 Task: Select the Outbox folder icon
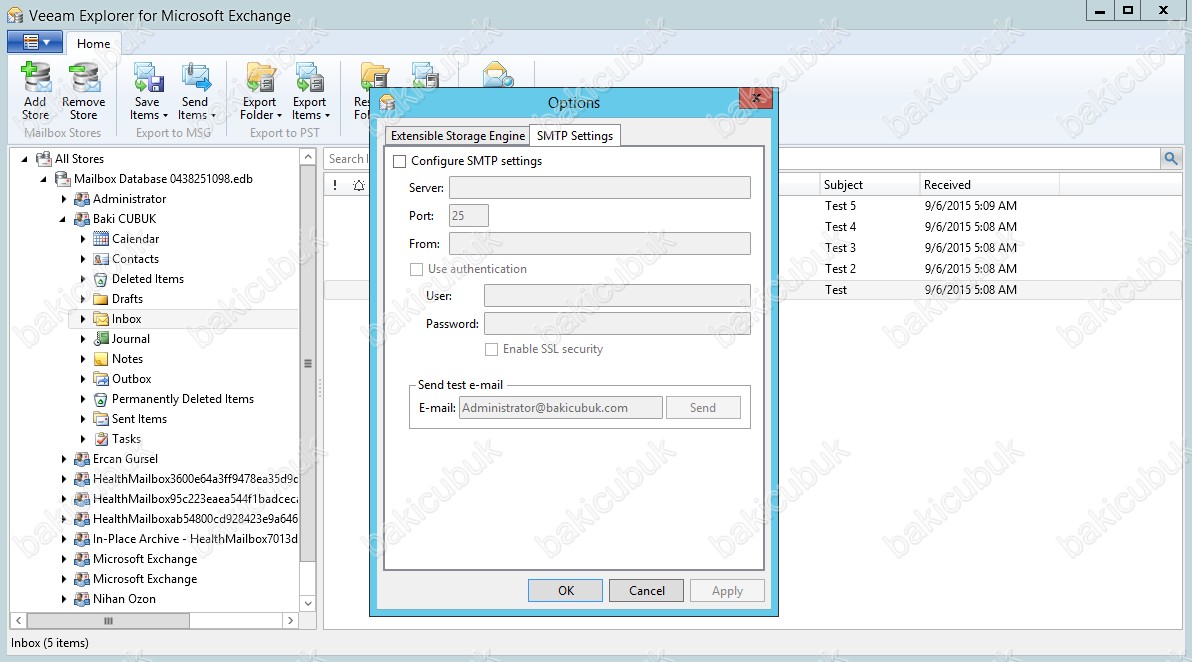100,379
